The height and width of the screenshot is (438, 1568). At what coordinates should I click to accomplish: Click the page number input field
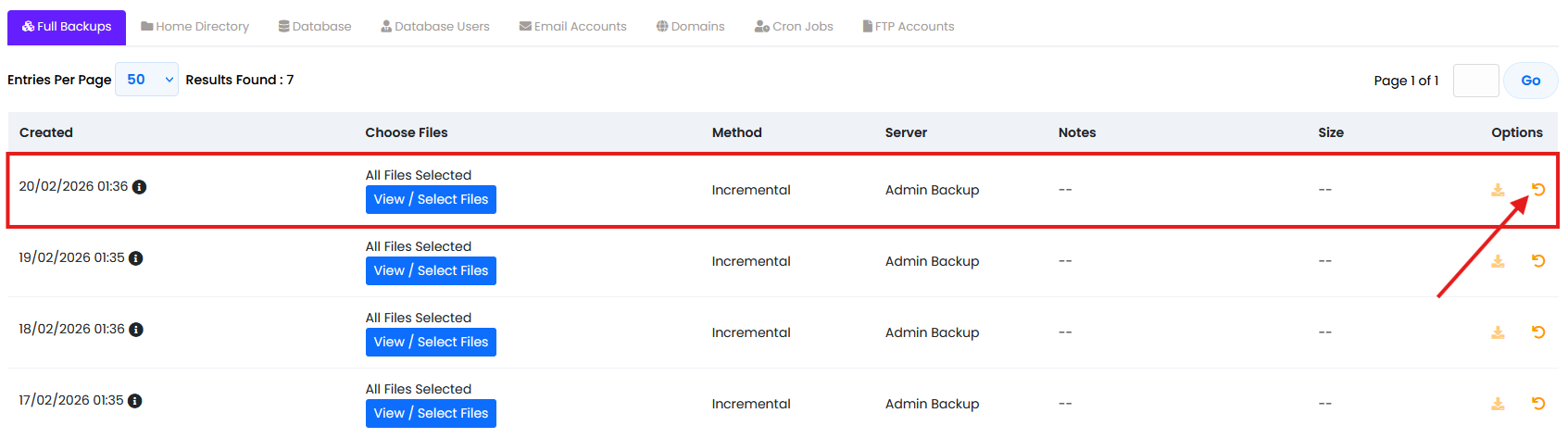[1475, 81]
